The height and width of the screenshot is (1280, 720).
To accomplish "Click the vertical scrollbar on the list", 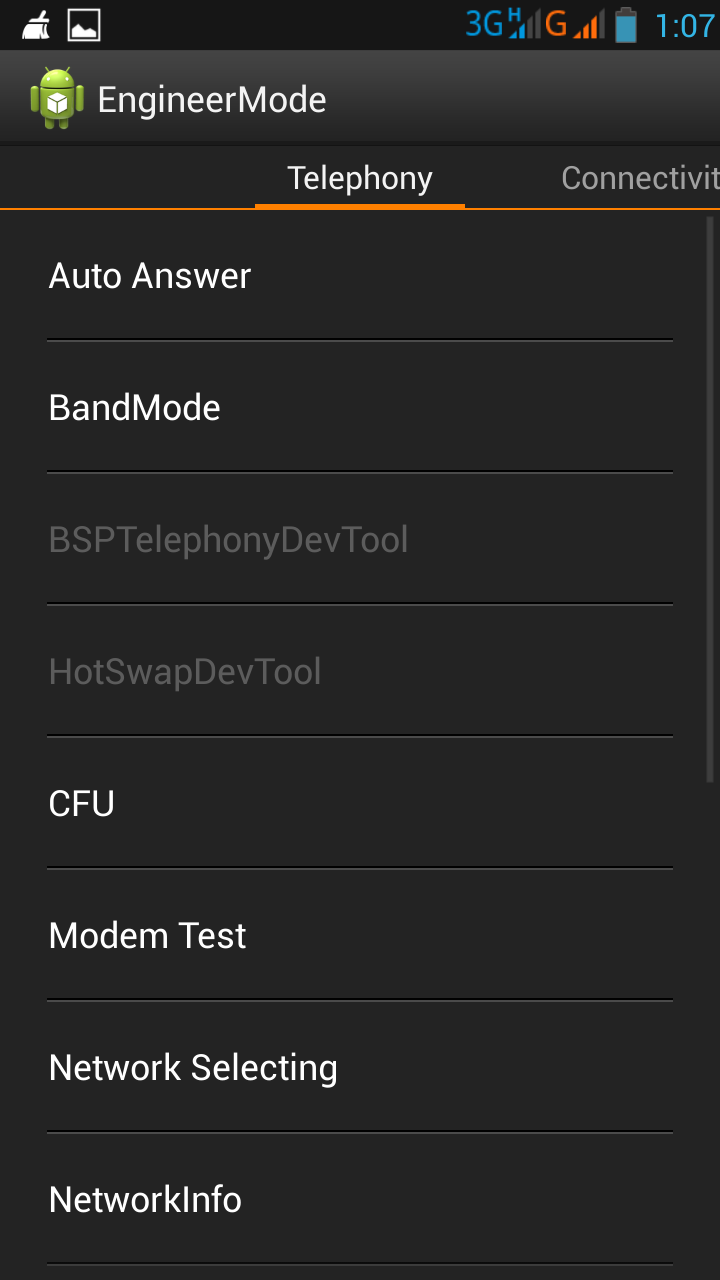I will [x=710, y=500].
